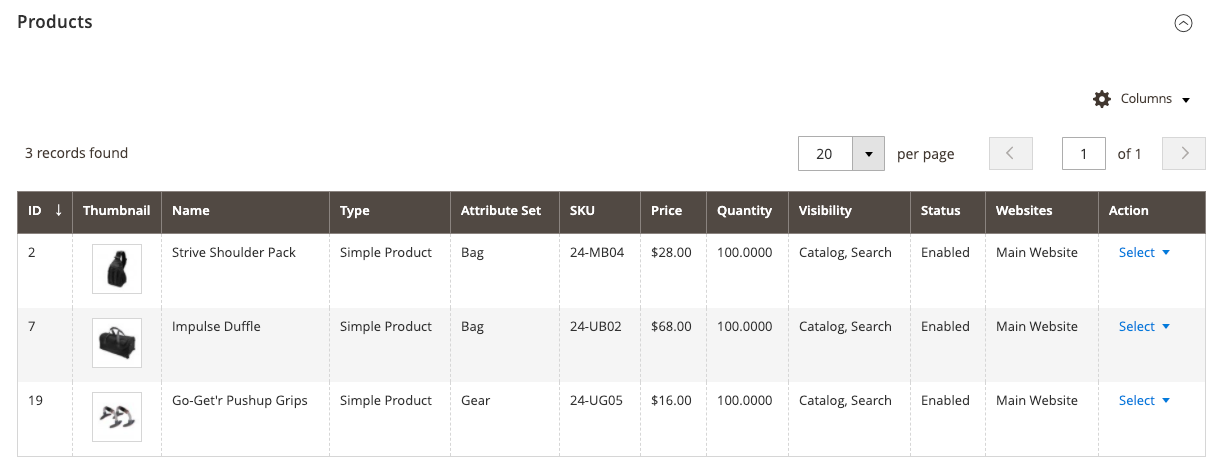Expand Select action for Impulse Duffle
Viewport: 1218px width, 470px height.
tap(1144, 327)
